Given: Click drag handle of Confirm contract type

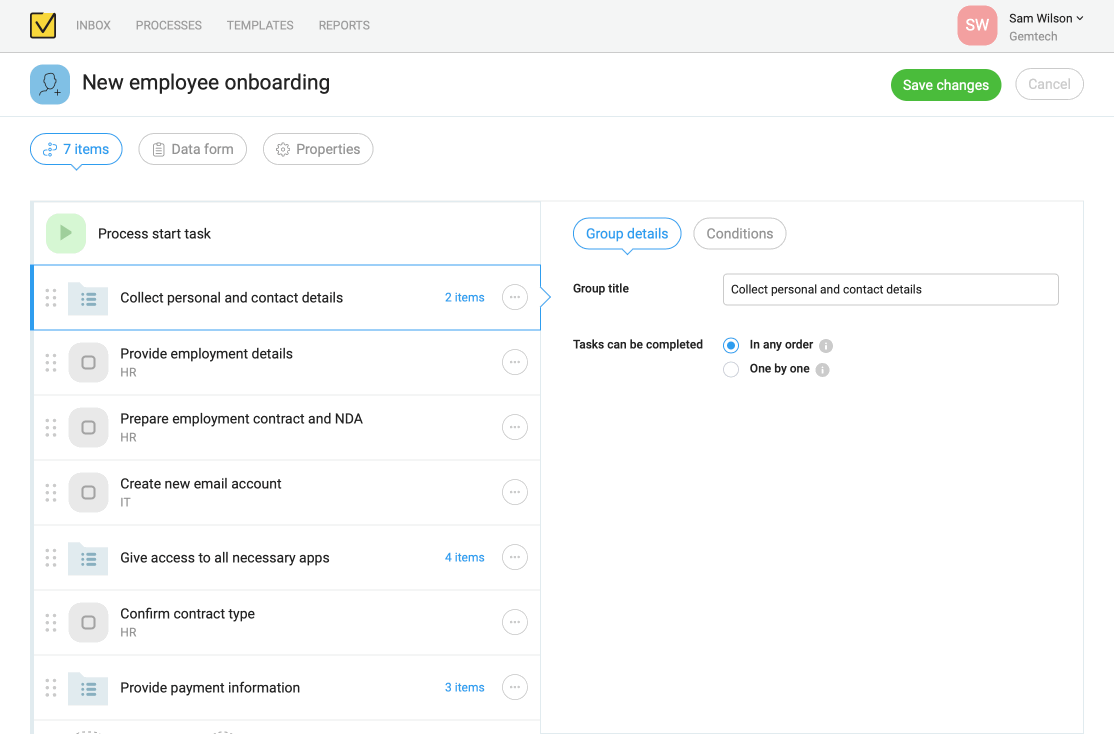Looking at the screenshot, I should [51, 622].
